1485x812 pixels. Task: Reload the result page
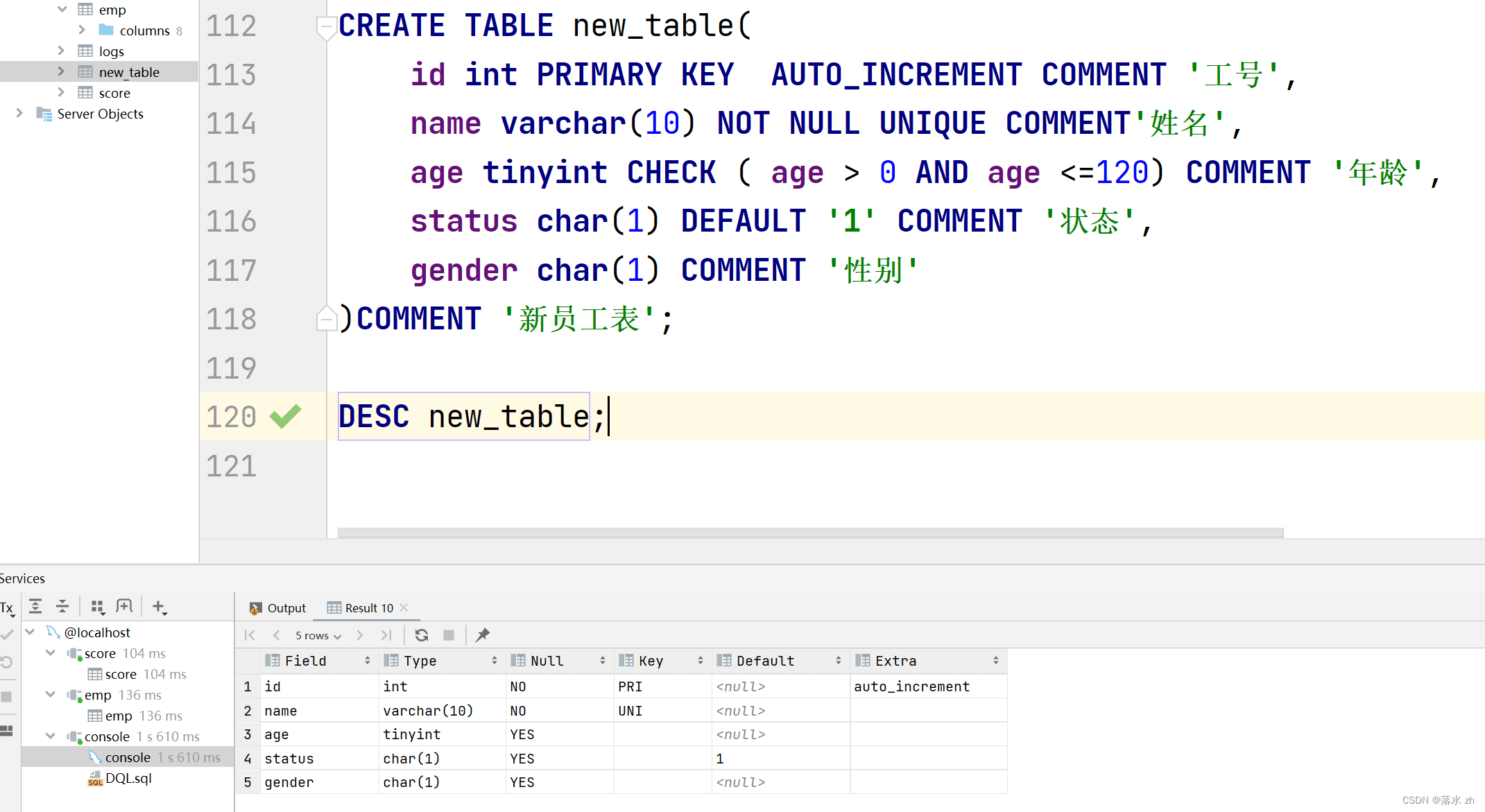pos(421,635)
